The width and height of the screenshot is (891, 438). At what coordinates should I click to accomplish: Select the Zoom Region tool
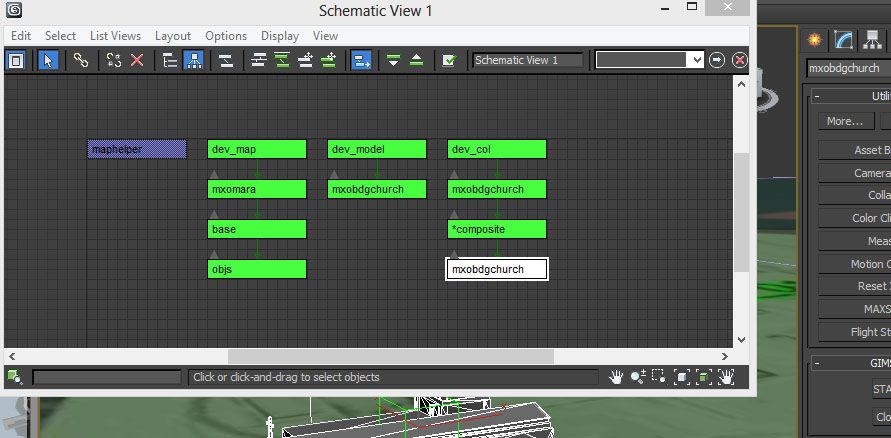[659, 376]
